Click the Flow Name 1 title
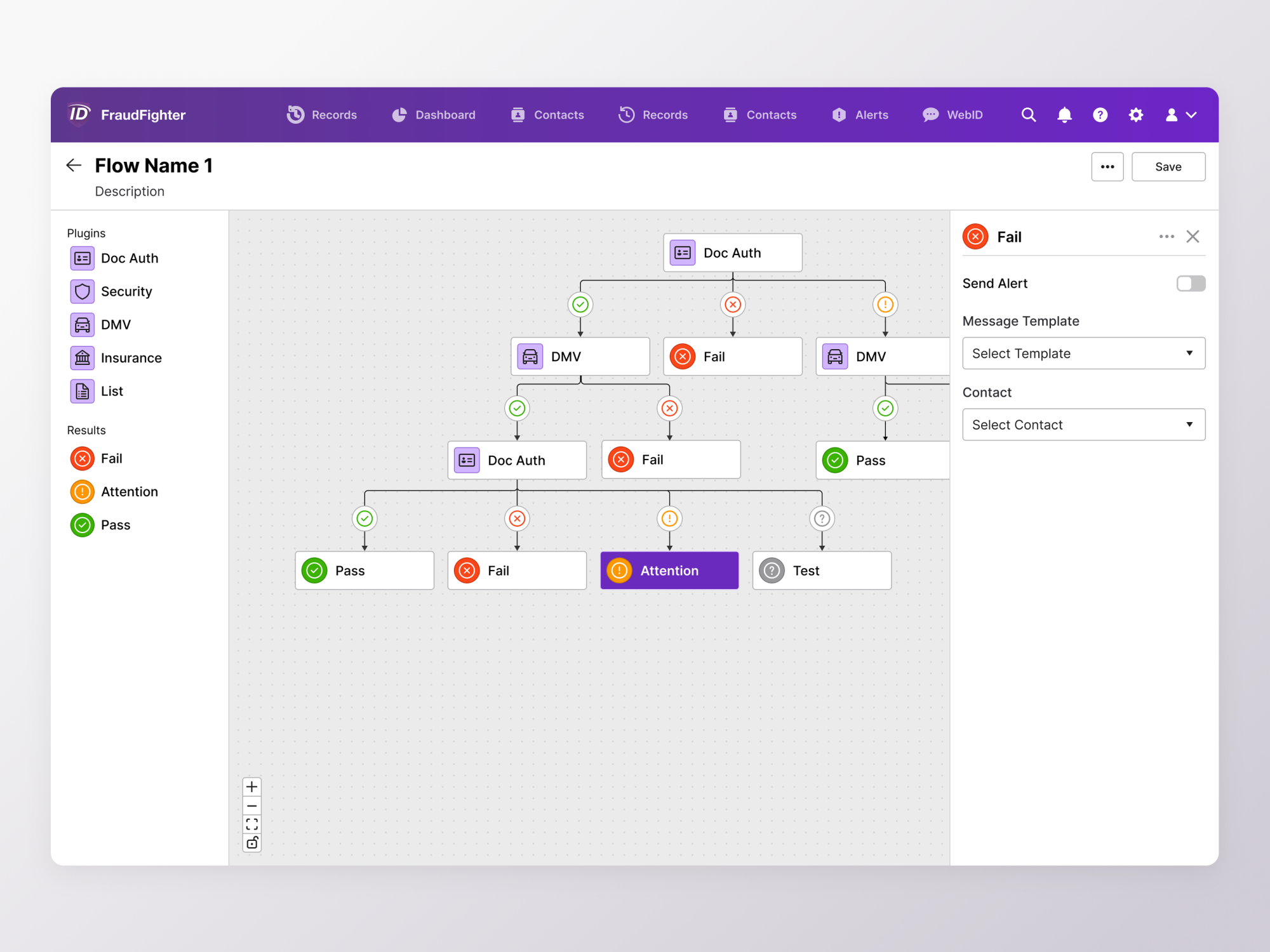Image resolution: width=1270 pixels, height=952 pixels. coord(154,166)
